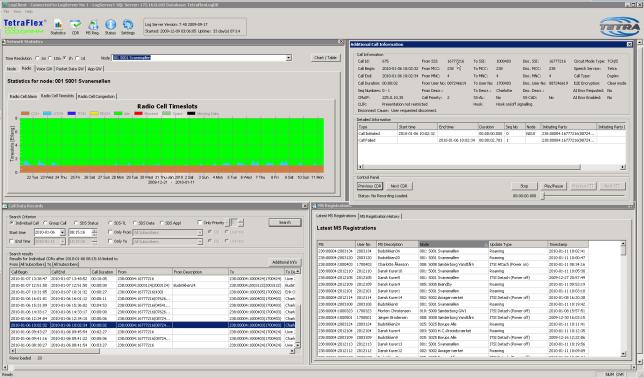Select the SDS Appl radio button
Image resolution: width=644 pixels, height=378 pixels.
pos(162,223)
